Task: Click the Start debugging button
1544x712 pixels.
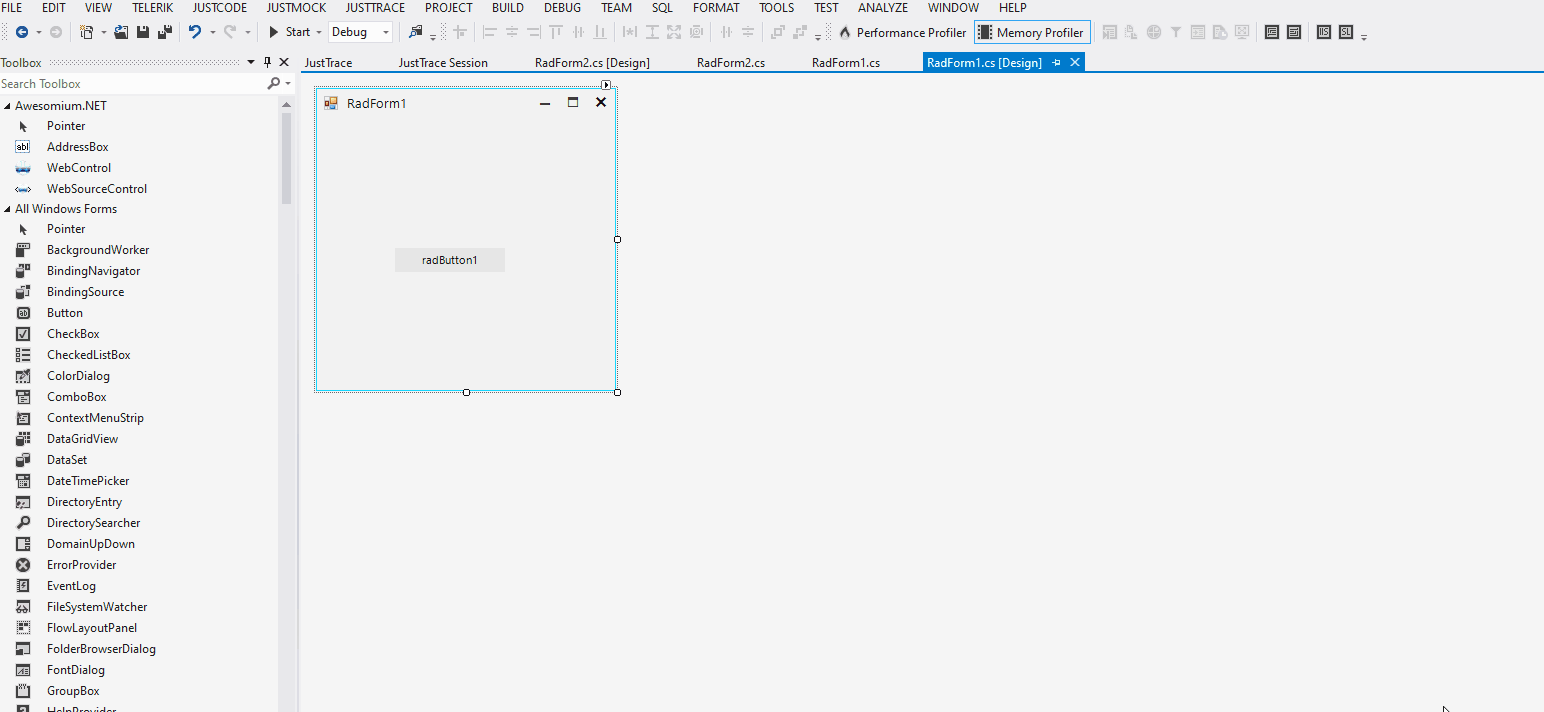Action: (x=289, y=32)
